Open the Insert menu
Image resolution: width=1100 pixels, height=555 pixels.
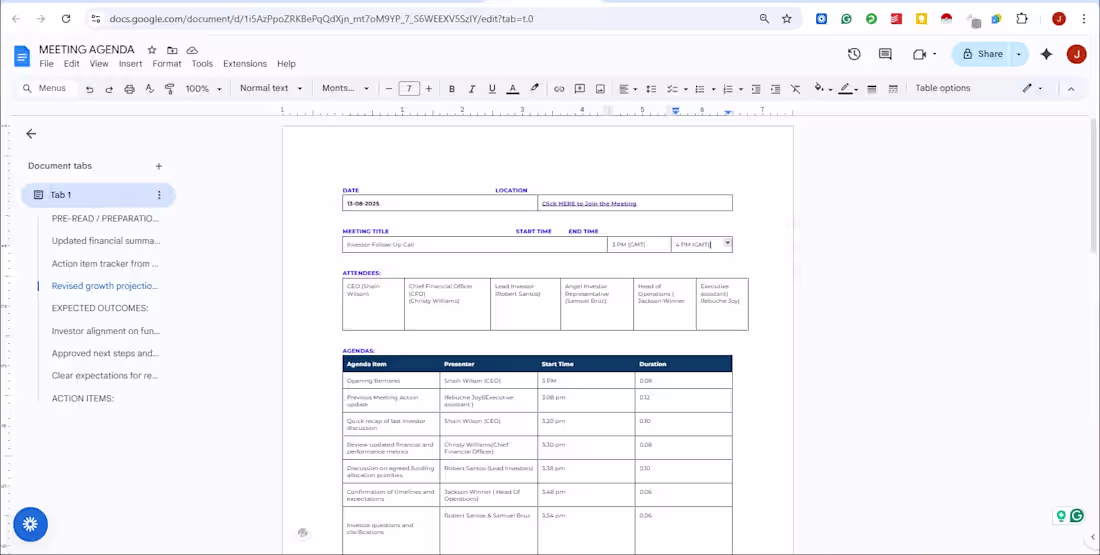130,64
